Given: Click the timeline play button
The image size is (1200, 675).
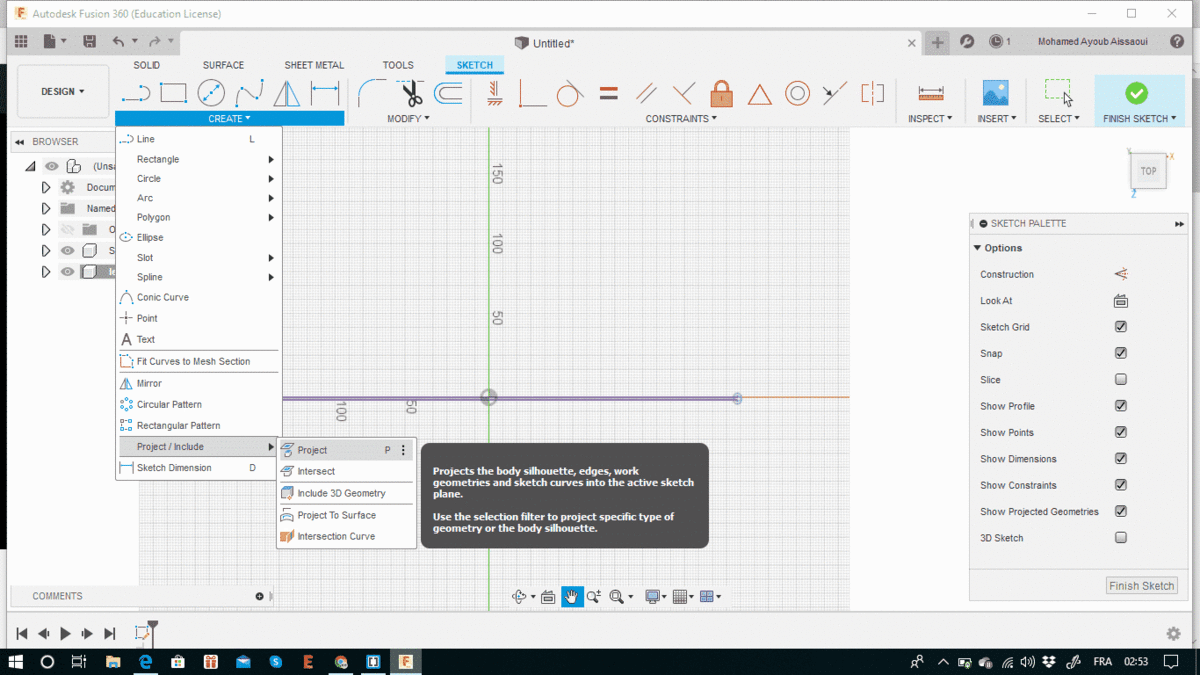Looking at the screenshot, I should [65, 633].
